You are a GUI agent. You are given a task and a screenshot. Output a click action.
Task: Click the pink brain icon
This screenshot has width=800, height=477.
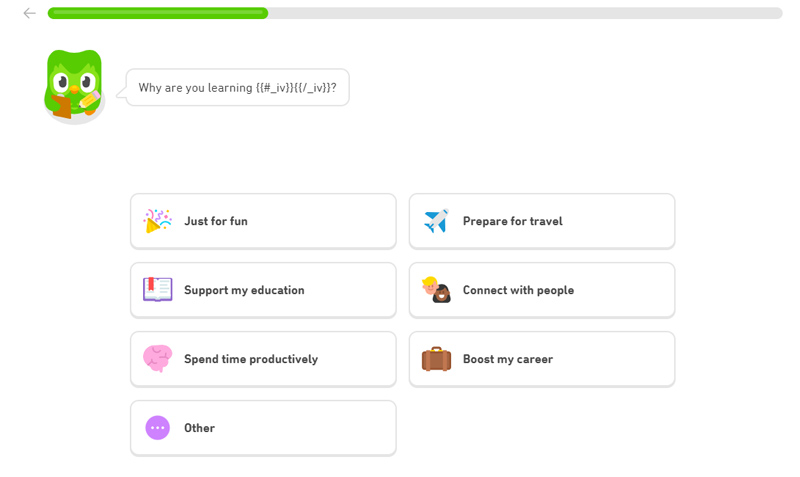(158, 359)
